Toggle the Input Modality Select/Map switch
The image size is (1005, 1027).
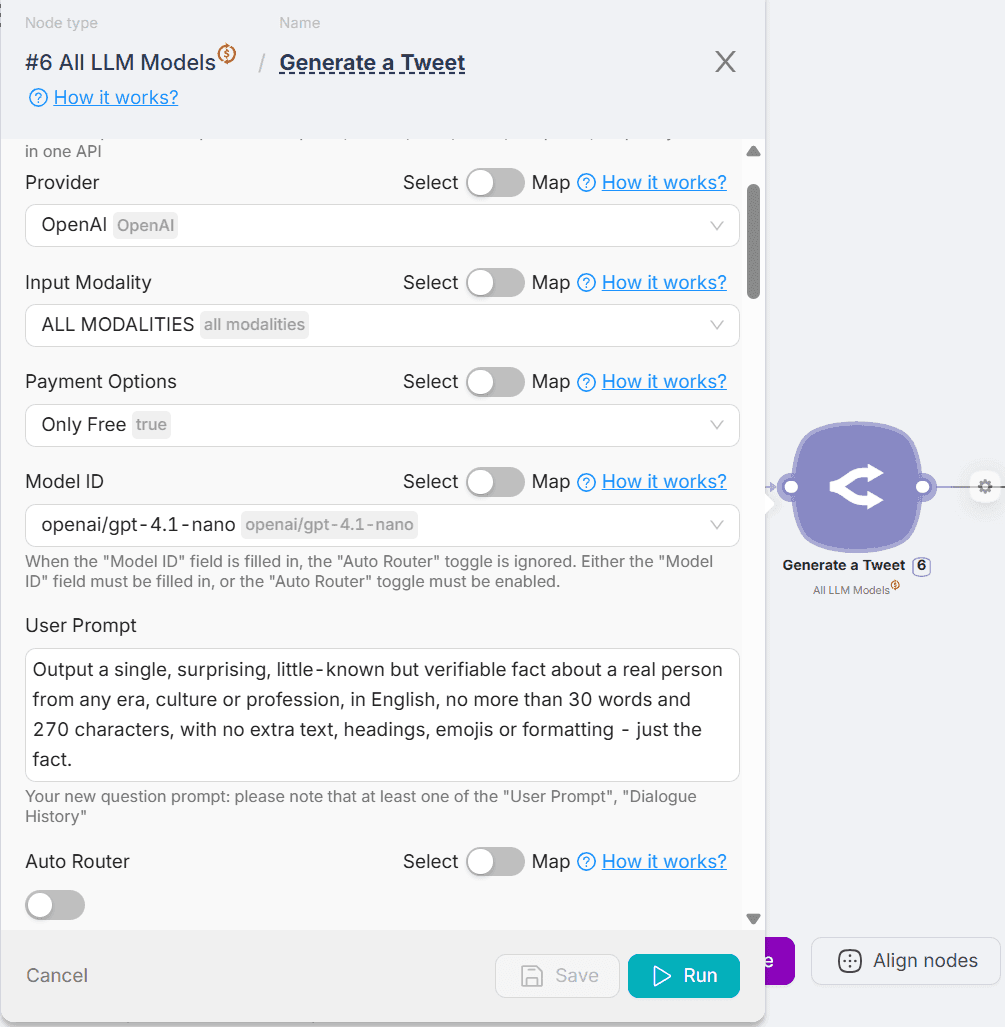495,282
